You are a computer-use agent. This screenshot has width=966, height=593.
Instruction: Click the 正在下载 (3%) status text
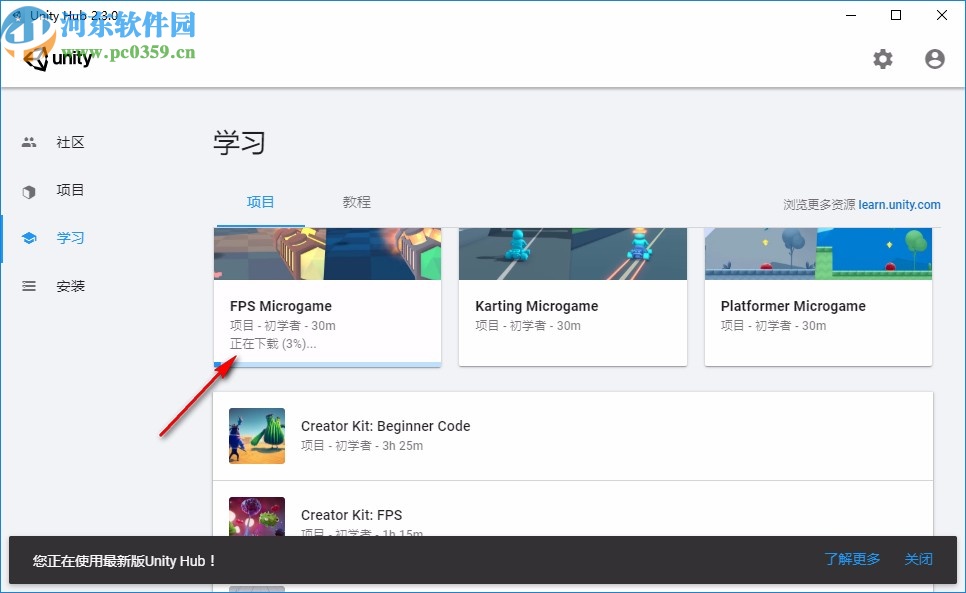click(273, 344)
